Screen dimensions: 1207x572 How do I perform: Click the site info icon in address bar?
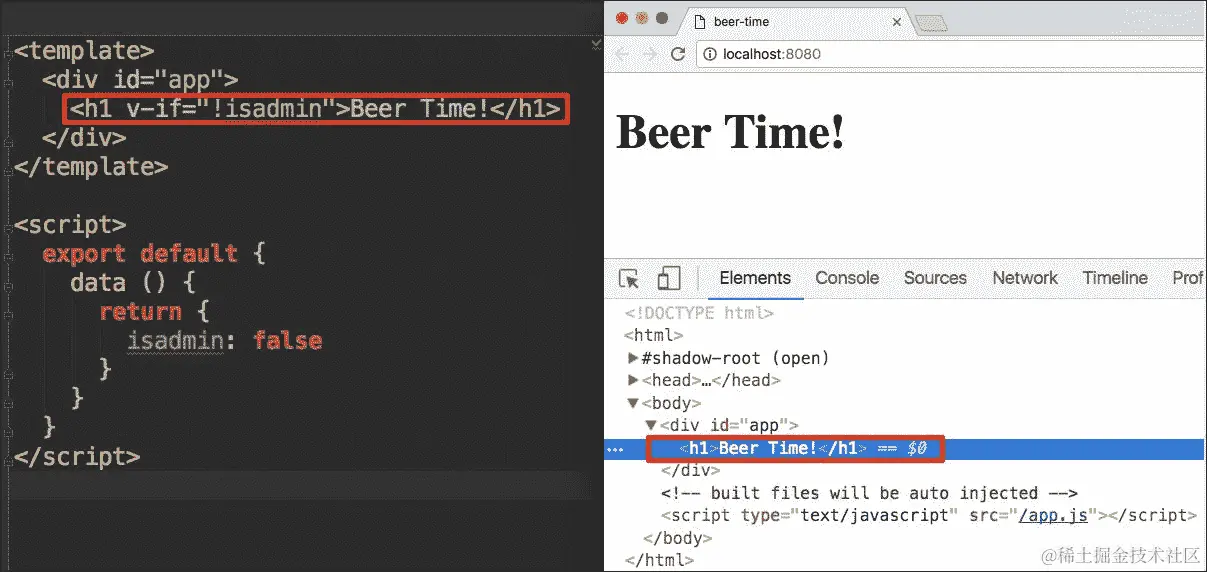(710, 54)
